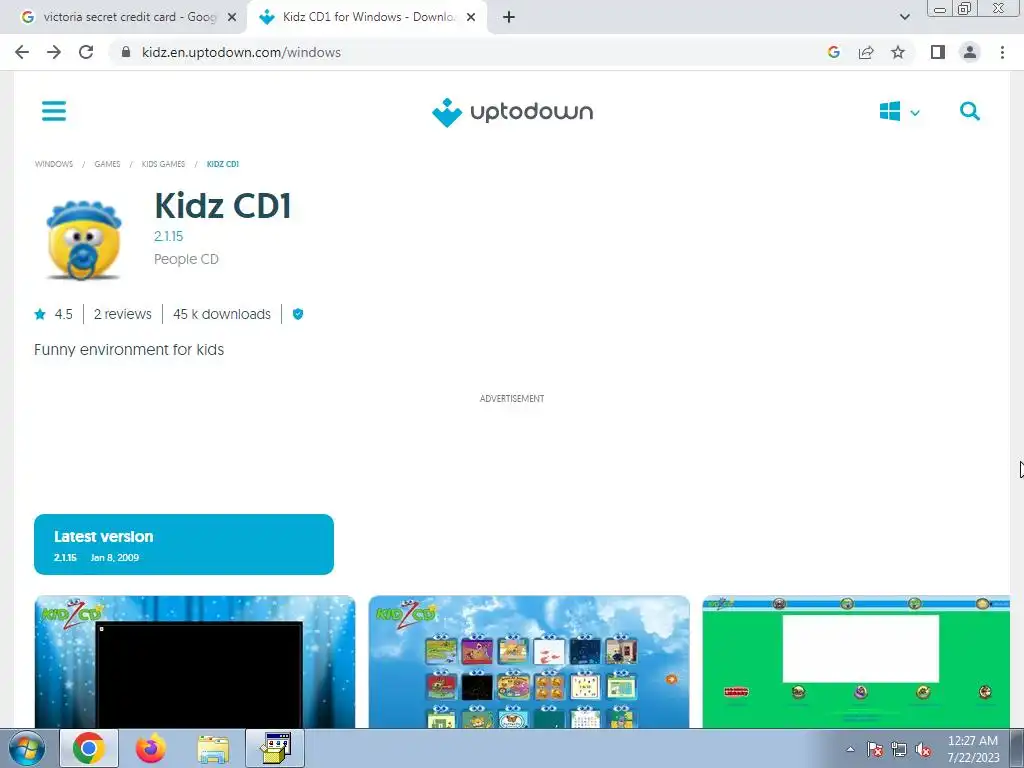This screenshot has height=768, width=1024.
Task: Click the blue verified shield icon
Action: (x=298, y=314)
